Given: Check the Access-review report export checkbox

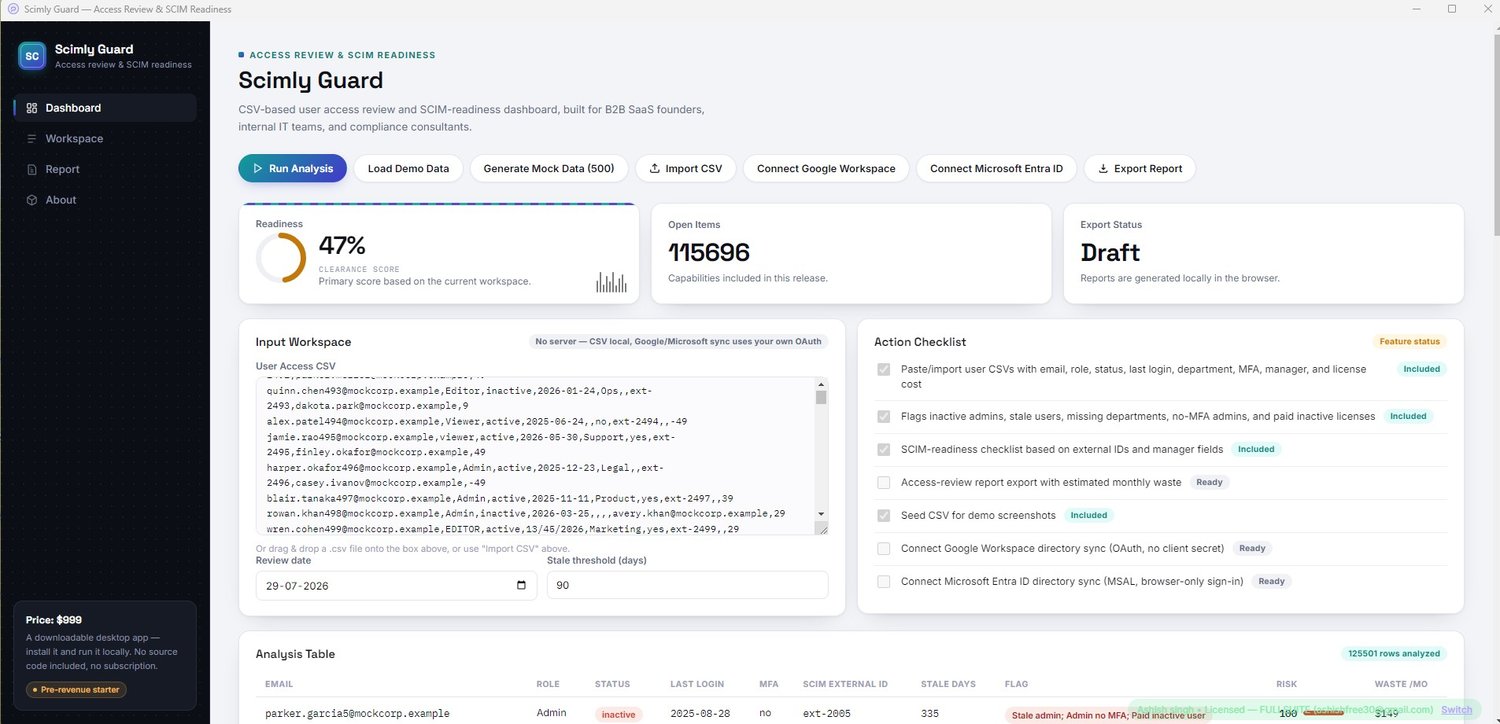Looking at the screenshot, I should pyautogui.click(x=884, y=482).
